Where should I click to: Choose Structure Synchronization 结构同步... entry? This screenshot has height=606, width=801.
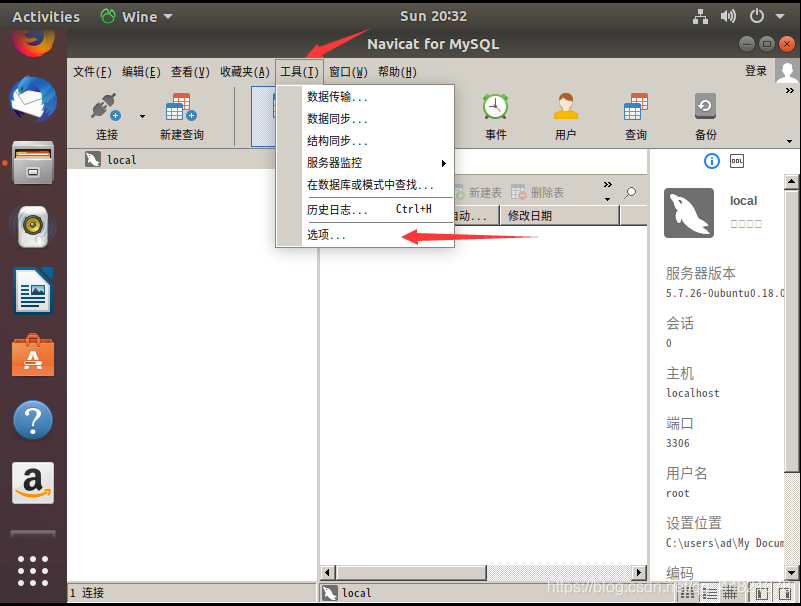click(x=365, y=141)
